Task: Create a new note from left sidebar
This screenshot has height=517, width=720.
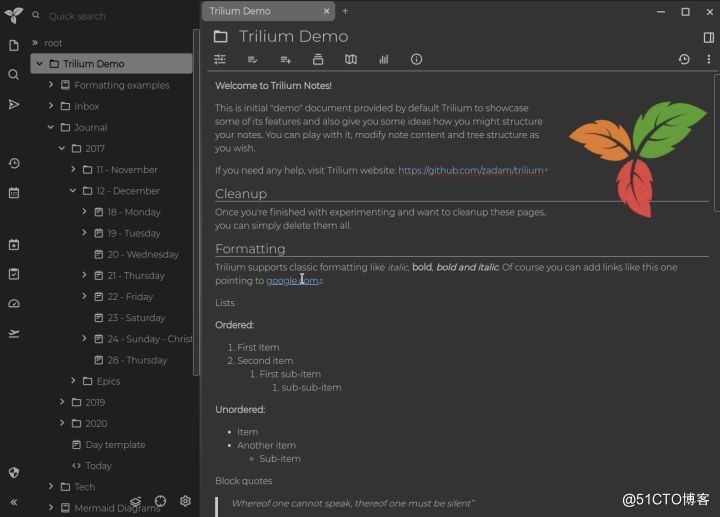Action: [x=14, y=45]
